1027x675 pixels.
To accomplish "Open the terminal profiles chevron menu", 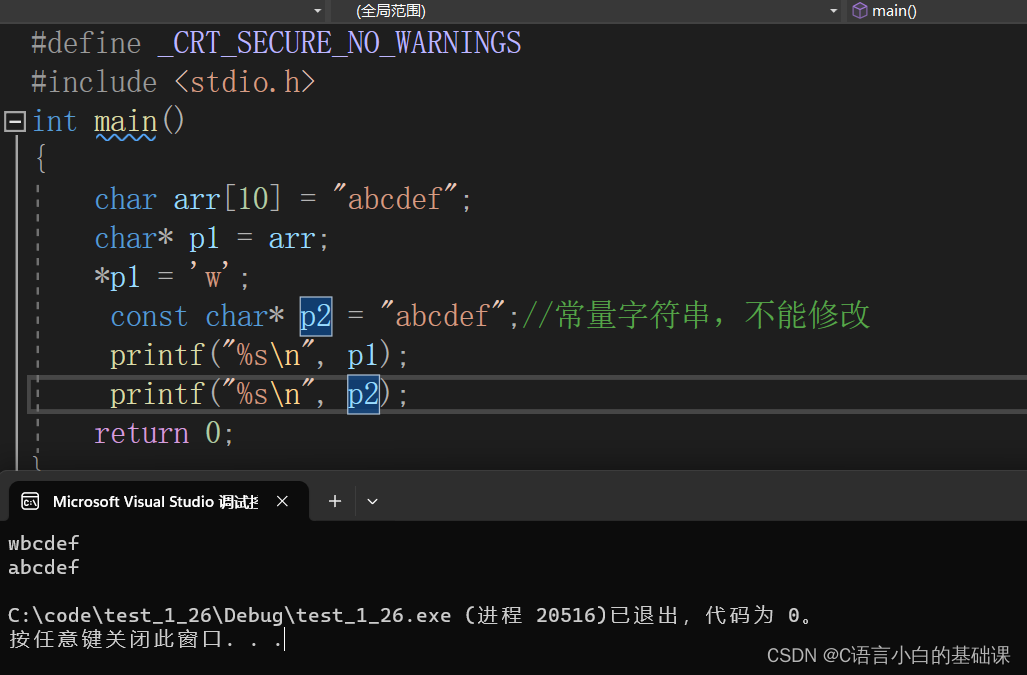I will click(372, 502).
